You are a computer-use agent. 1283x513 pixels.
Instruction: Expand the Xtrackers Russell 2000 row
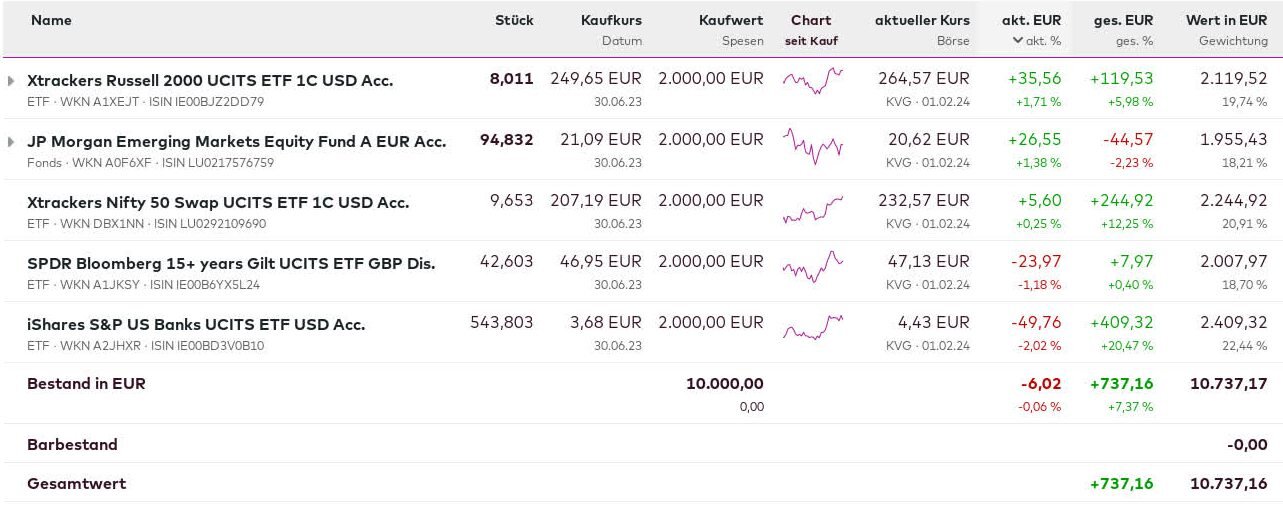12,80
